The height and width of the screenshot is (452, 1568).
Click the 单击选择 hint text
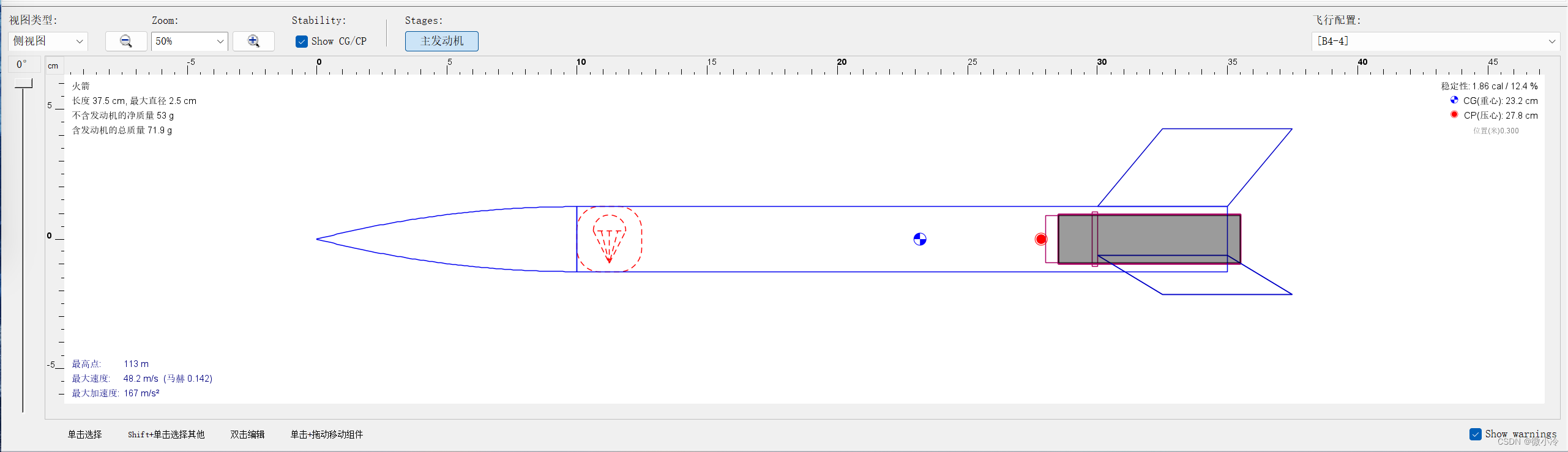(84, 434)
